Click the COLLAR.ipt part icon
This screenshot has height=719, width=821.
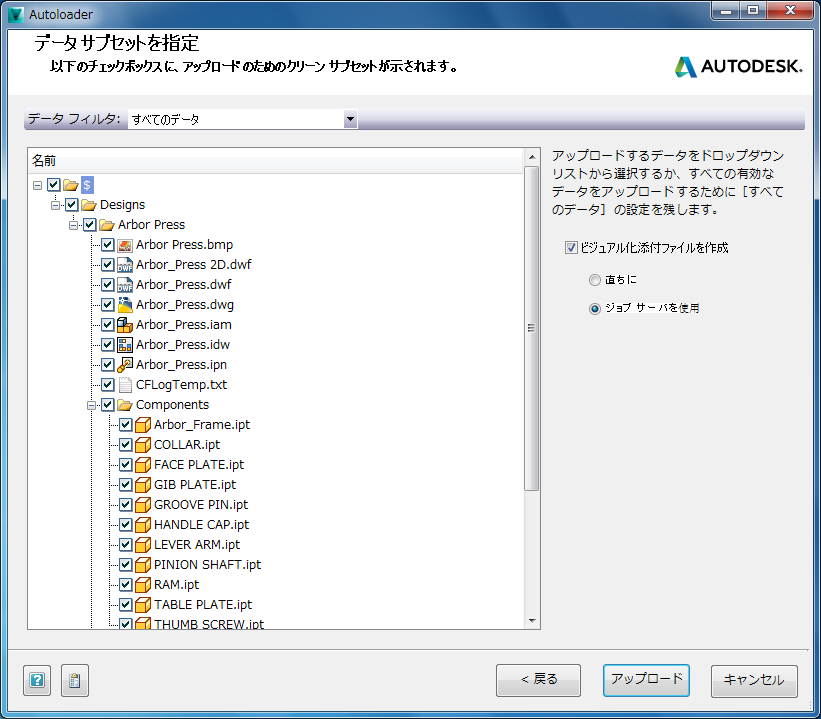(142, 445)
